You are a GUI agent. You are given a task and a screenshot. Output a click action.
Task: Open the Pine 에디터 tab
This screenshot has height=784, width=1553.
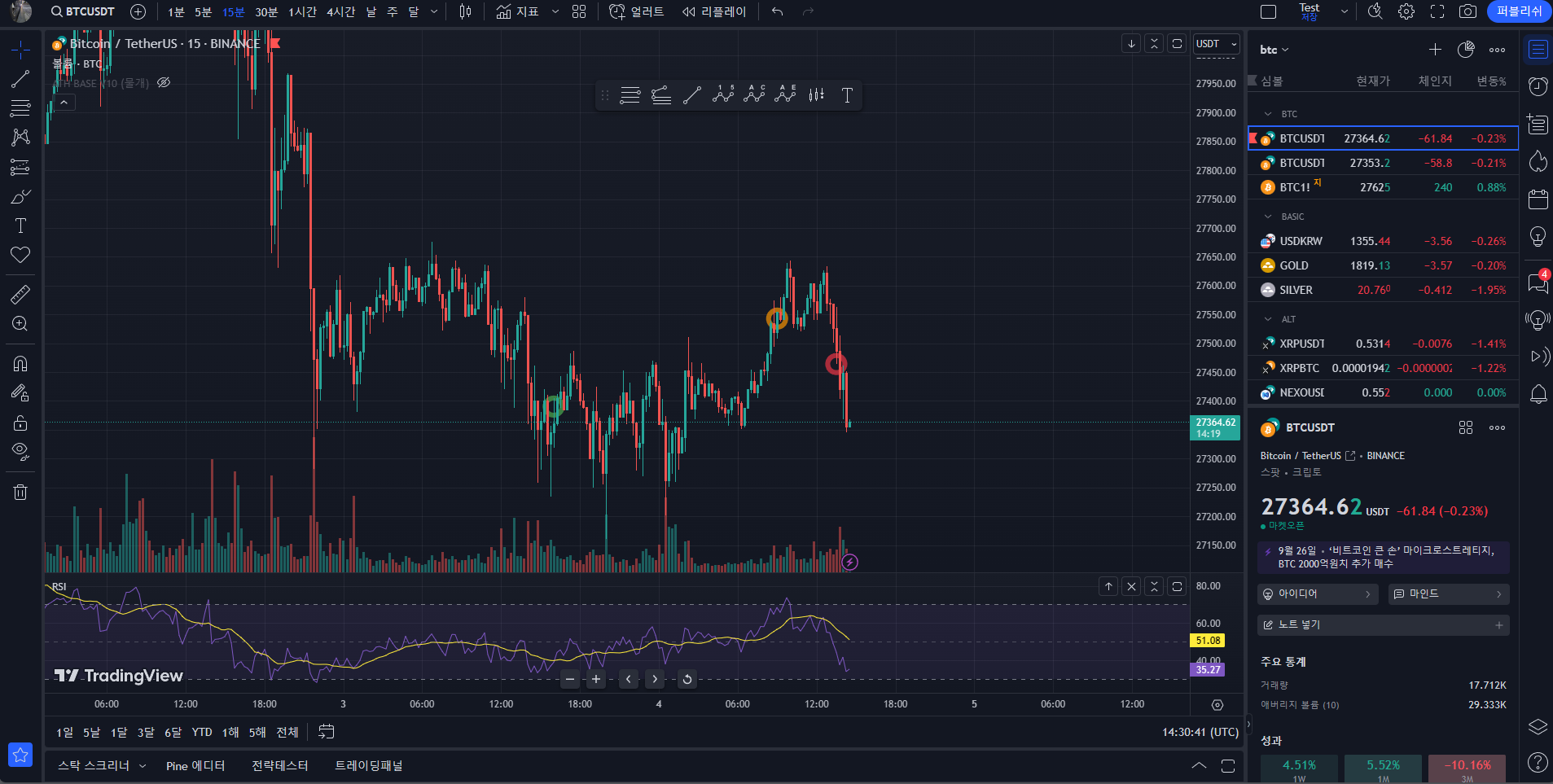point(195,765)
